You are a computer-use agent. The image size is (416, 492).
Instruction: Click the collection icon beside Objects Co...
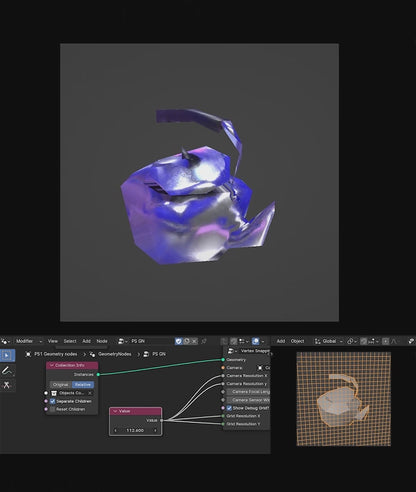54,393
